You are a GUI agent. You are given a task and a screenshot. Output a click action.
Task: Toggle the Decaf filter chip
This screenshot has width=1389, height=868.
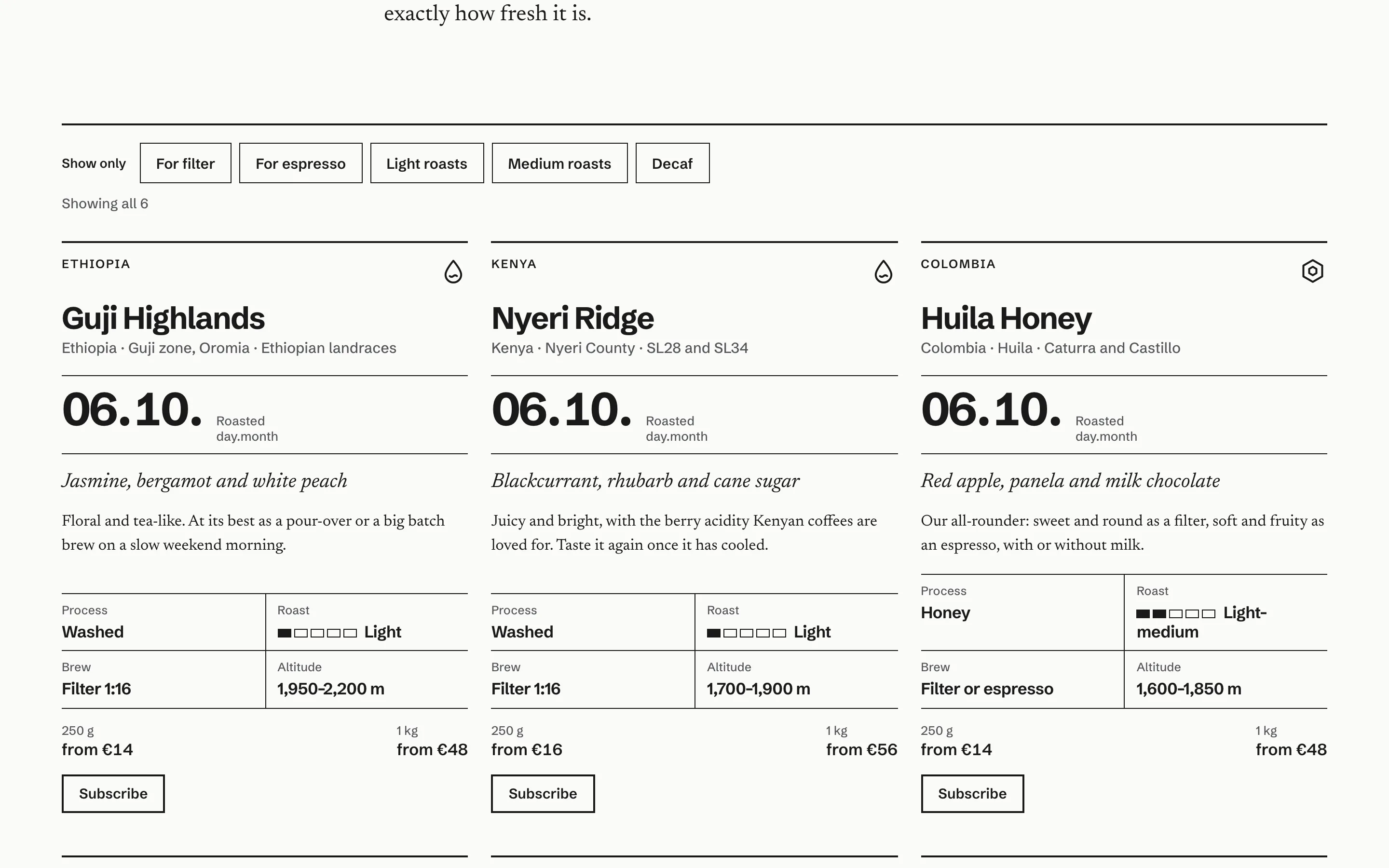pyautogui.click(x=672, y=163)
